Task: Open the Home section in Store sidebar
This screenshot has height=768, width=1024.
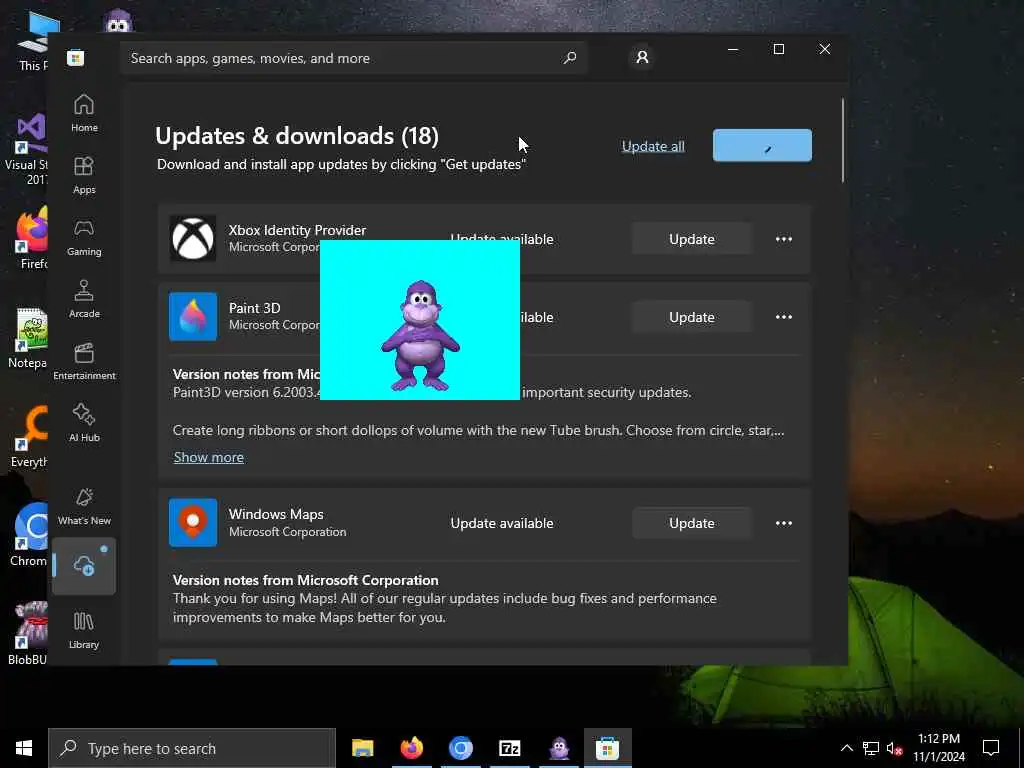Action: [x=84, y=114]
